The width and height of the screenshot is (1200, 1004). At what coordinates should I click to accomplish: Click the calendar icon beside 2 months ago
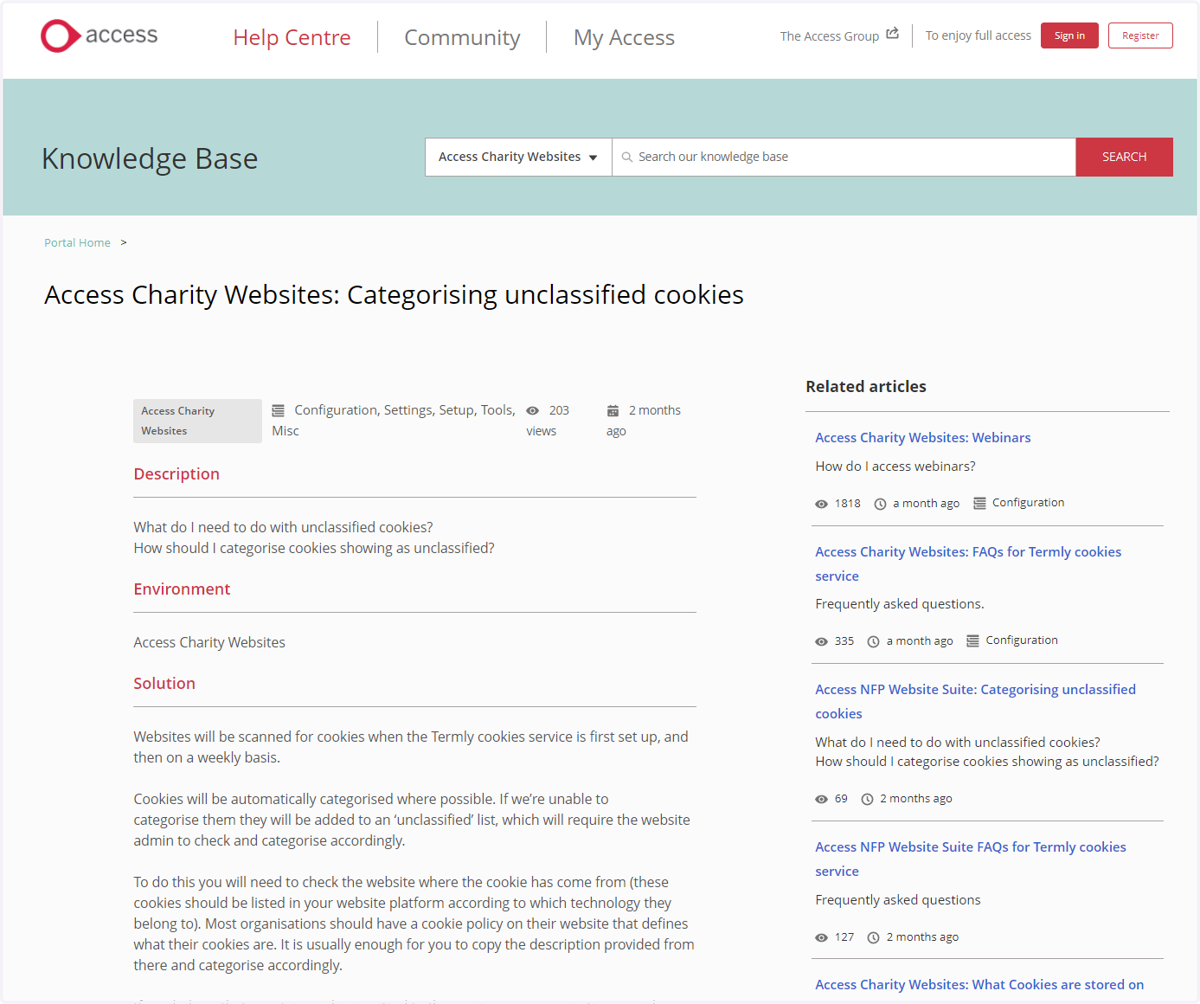pos(613,410)
